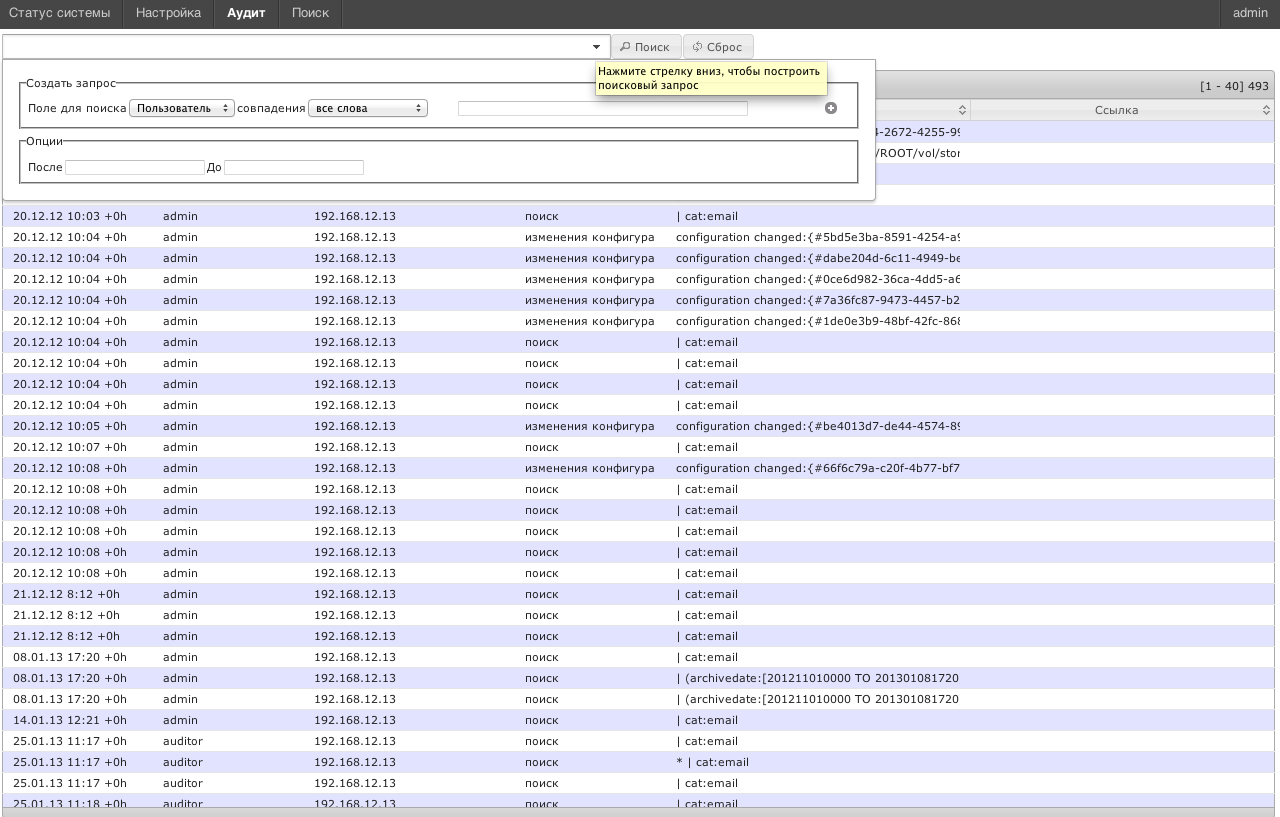
Task: Switch to the Аудит tab
Action: coord(246,13)
